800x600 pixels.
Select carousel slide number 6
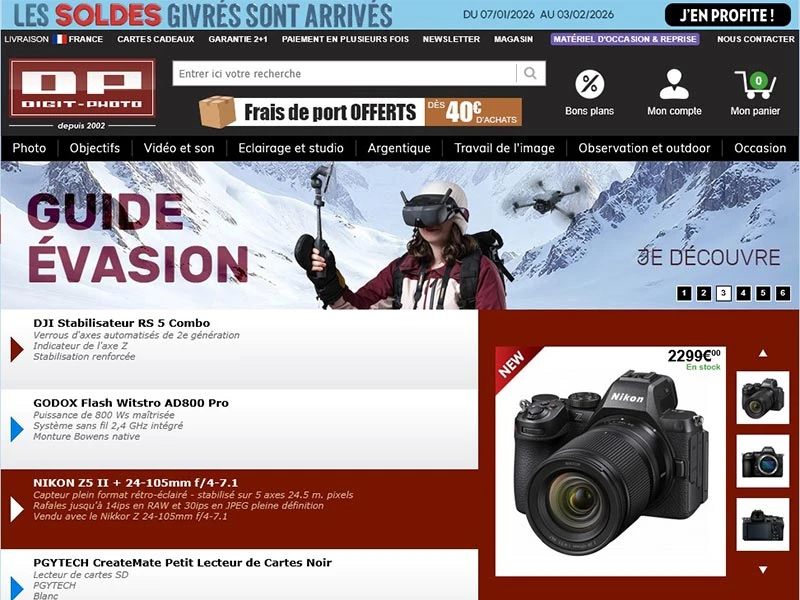coord(783,293)
